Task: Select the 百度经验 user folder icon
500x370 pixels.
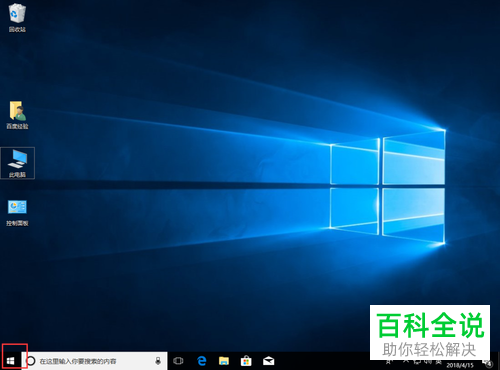Action: (17, 115)
